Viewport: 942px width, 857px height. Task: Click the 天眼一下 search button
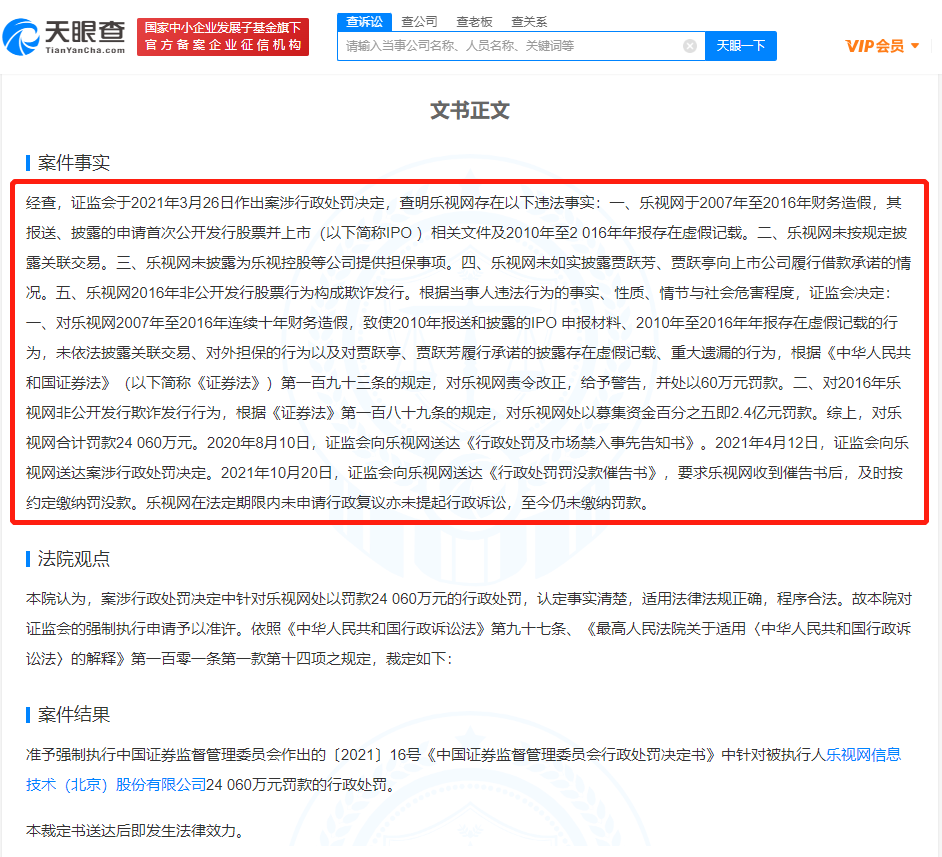(x=741, y=46)
